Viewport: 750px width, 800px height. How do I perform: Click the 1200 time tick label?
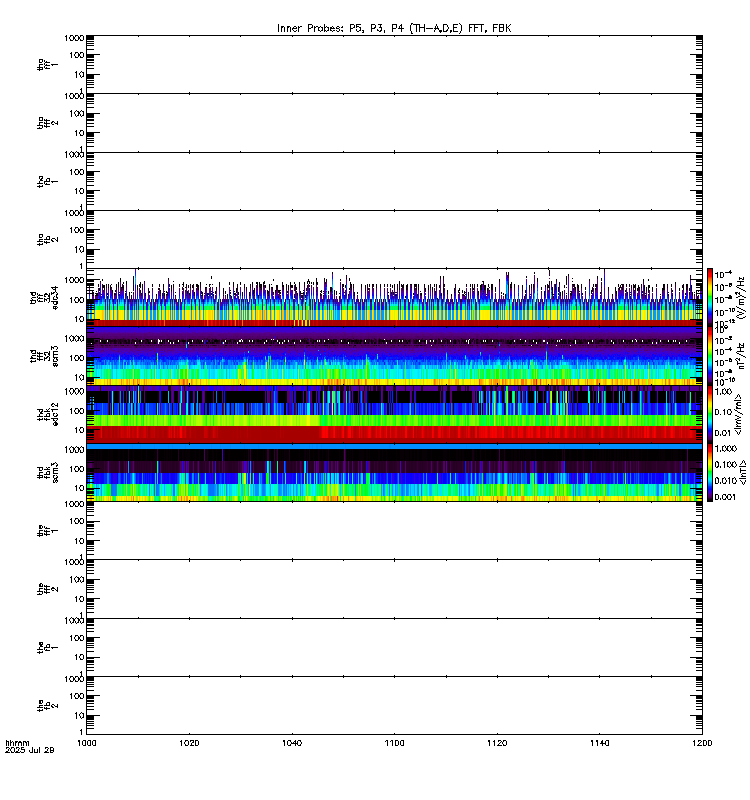pos(702,743)
